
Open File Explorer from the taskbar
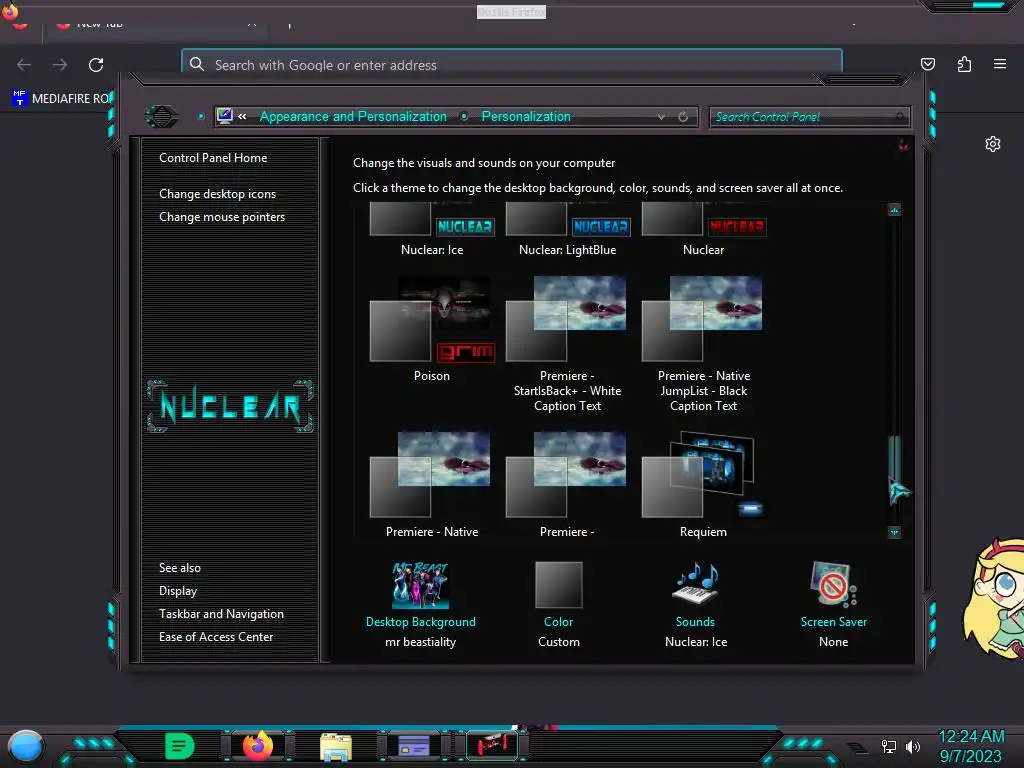click(x=336, y=747)
